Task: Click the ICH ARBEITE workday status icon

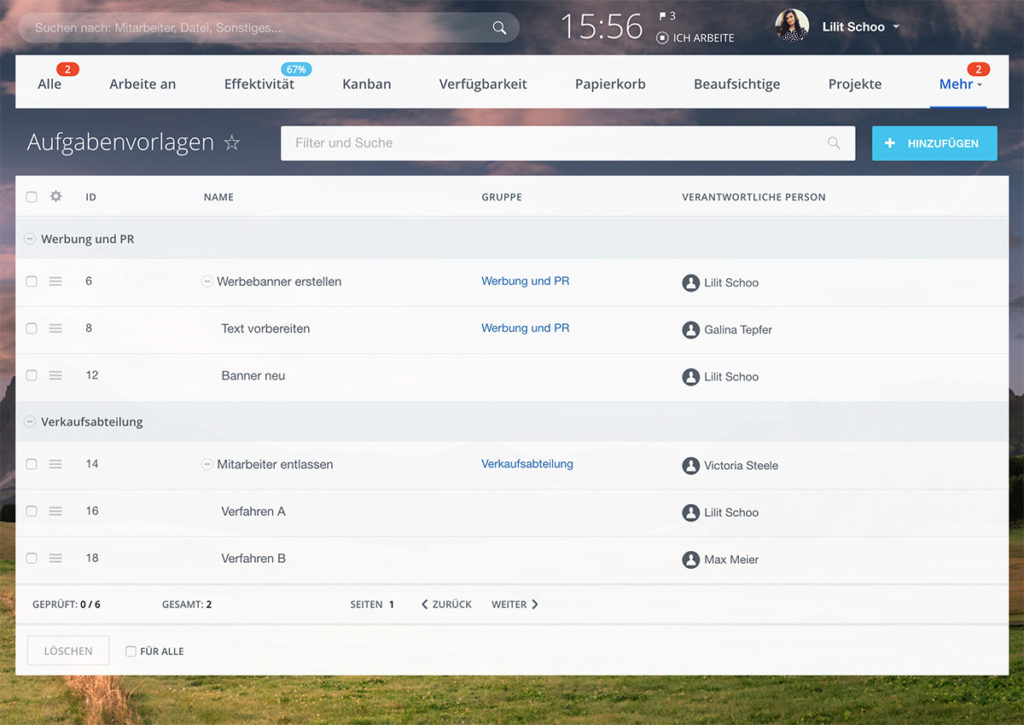Action: 662,38
